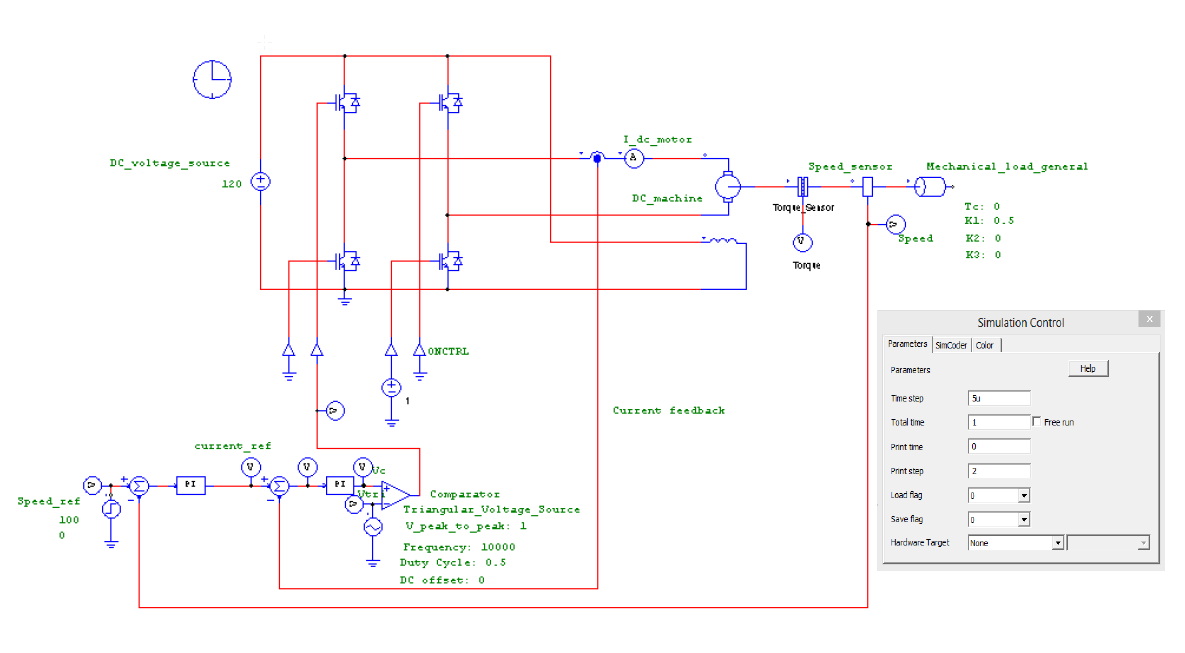Viewport: 1185px width, 653px height.
Task: Switch to the Parameters tab
Action: (907, 344)
